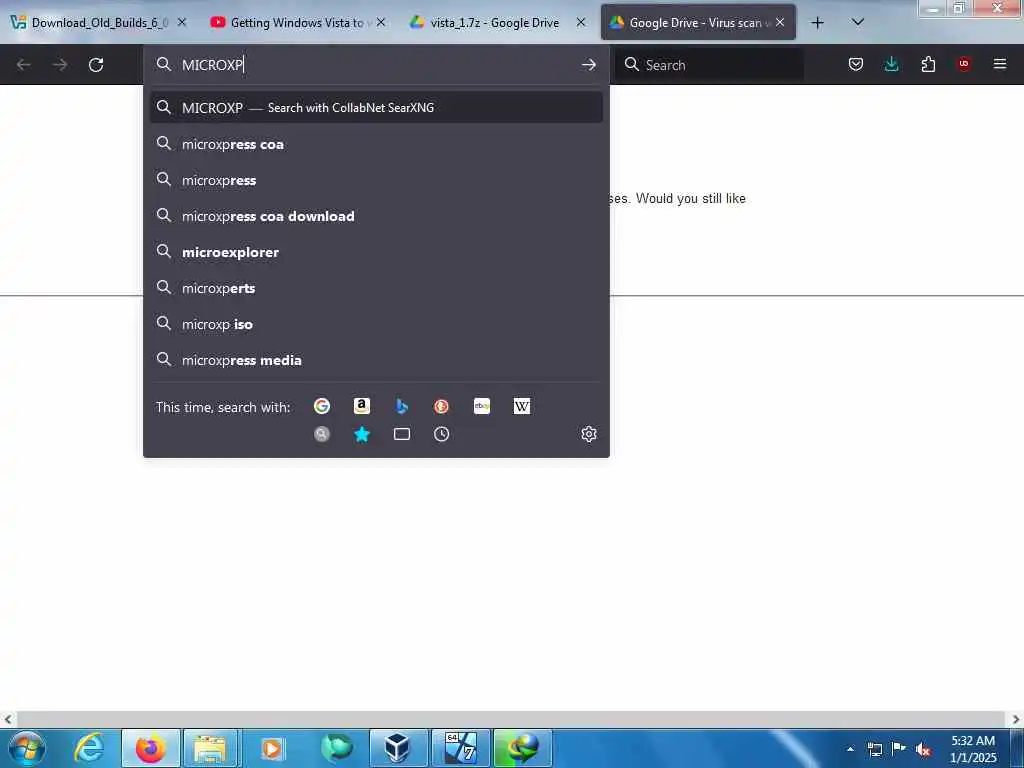This screenshot has width=1024, height=768.
Task: Select suggestion microxperts
Action: (x=376, y=287)
